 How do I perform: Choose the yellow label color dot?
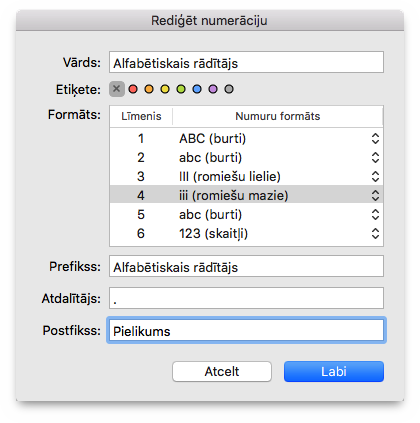[x=165, y=89]
